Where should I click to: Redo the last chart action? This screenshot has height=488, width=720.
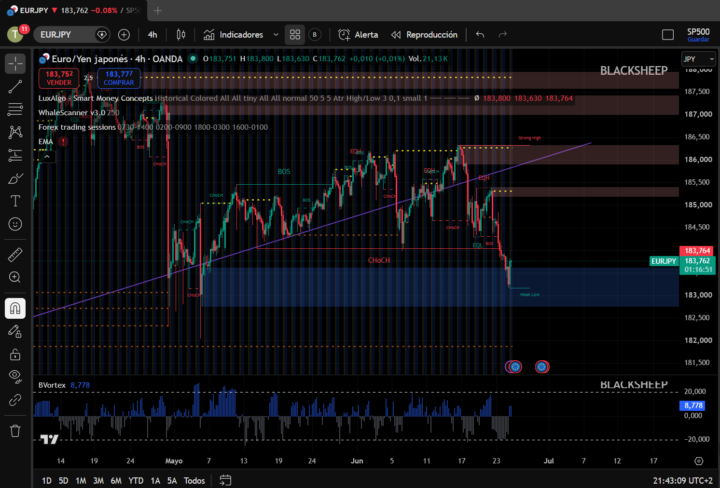pyautogui.click(x=503, y=35)
